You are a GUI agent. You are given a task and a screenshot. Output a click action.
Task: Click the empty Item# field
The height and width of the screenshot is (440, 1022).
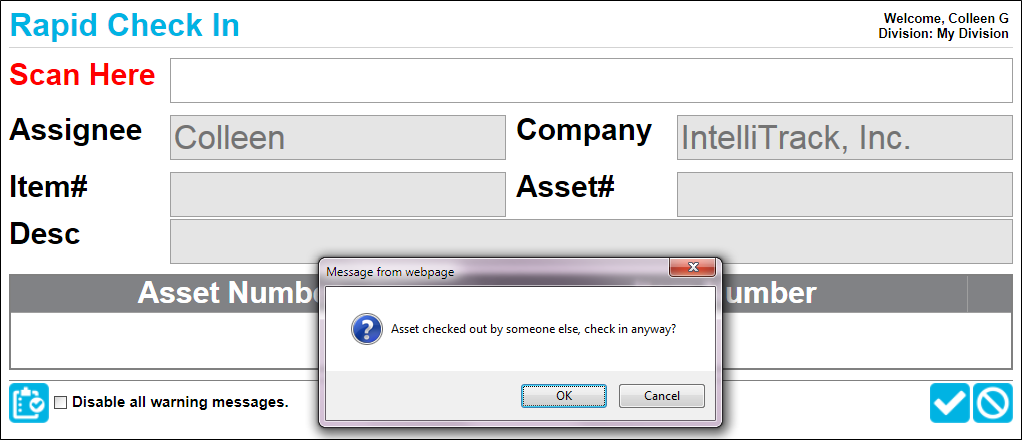click(338, 194)
